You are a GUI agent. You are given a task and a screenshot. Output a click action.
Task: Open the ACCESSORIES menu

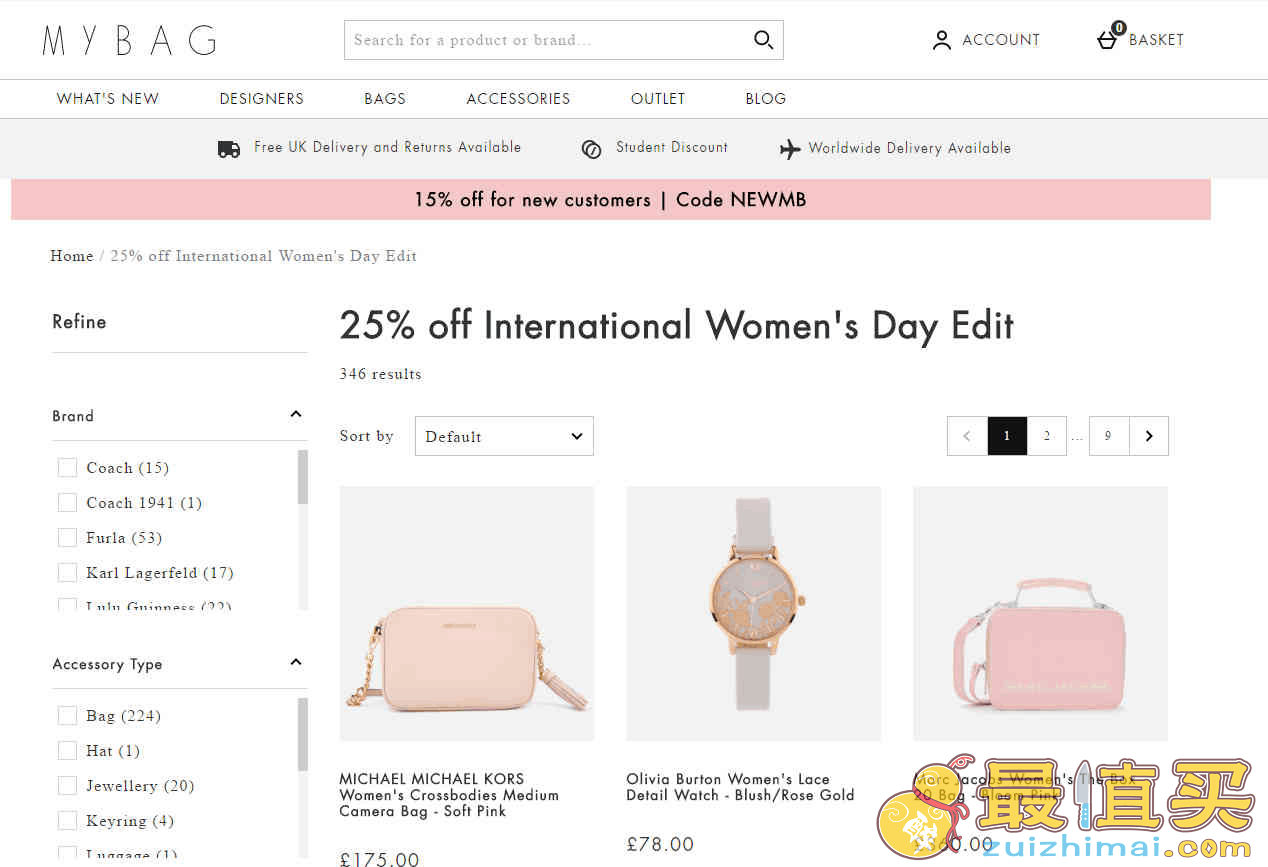pyautogui.click(x=518, y=98)
